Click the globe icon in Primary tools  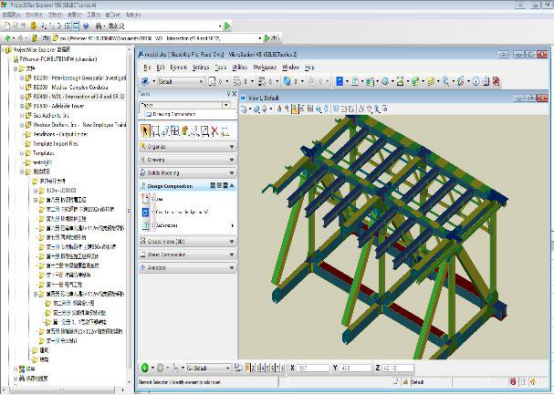pos(385,81)
